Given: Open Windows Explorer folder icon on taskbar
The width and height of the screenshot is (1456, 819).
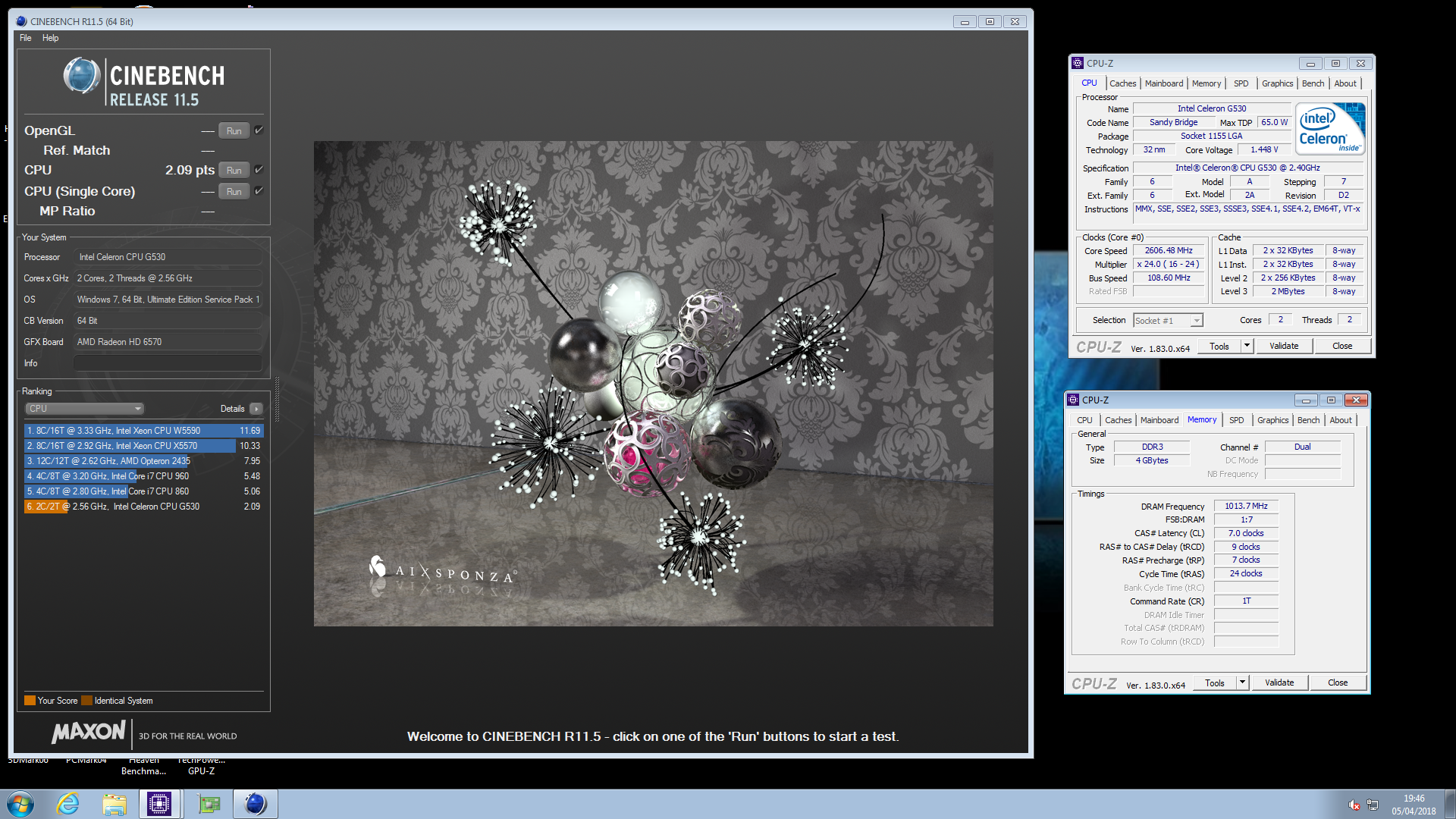Looking at the screenshot, I should coord(115,804).
